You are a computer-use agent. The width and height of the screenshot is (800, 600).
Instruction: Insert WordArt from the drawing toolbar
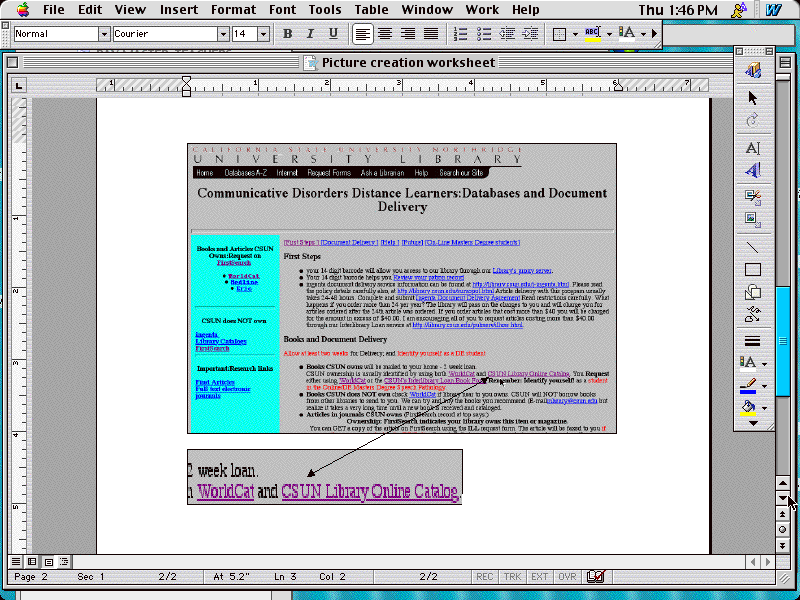(x=753, y=170)
